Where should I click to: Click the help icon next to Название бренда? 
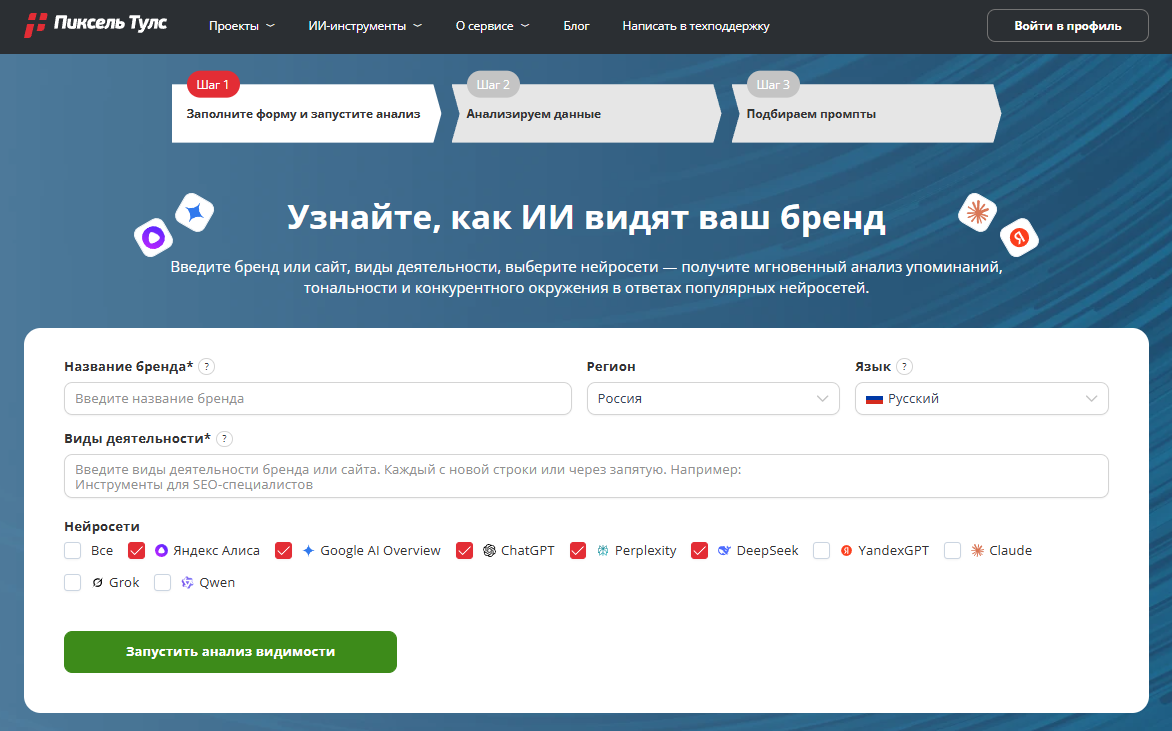point(207,366)
